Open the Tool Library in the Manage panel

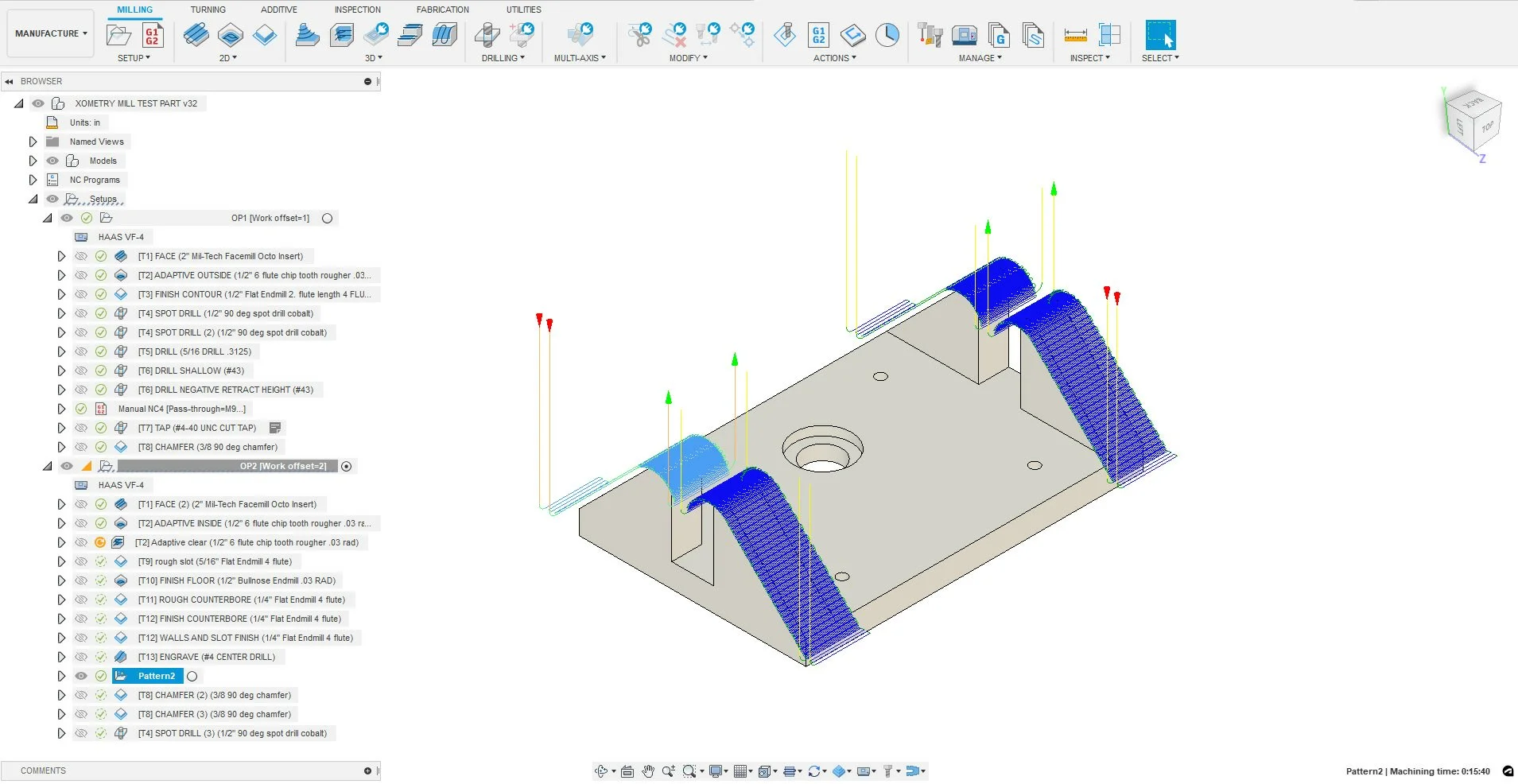(928, 35)
